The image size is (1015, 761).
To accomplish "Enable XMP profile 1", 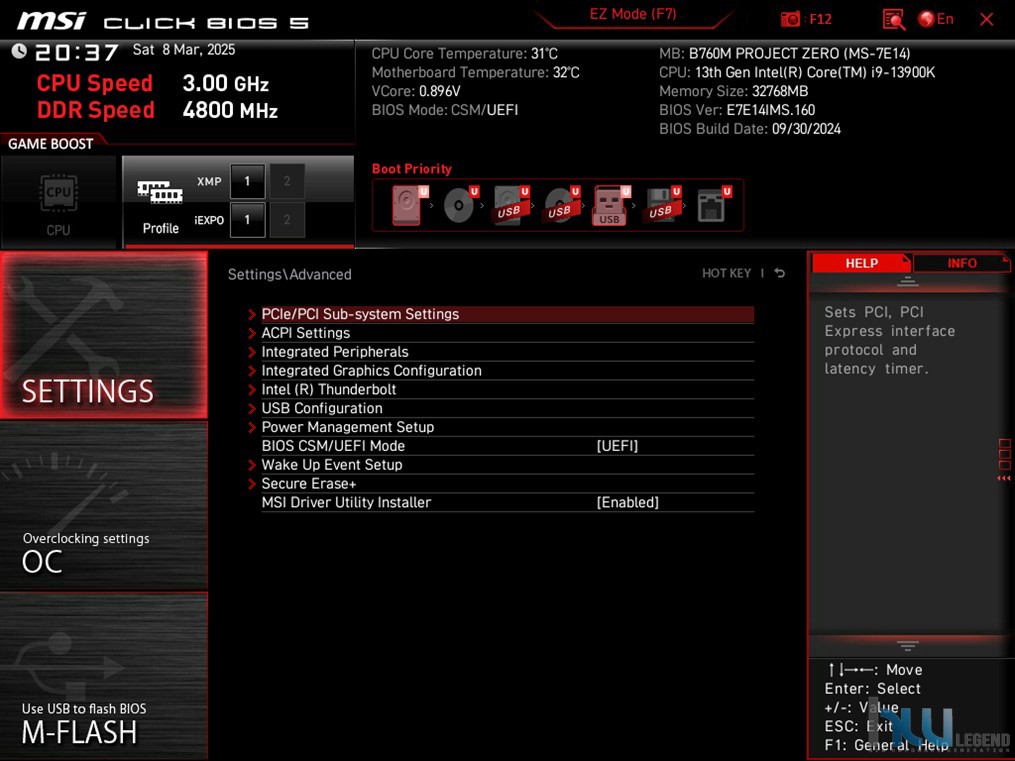I will [x=247, y=181].
